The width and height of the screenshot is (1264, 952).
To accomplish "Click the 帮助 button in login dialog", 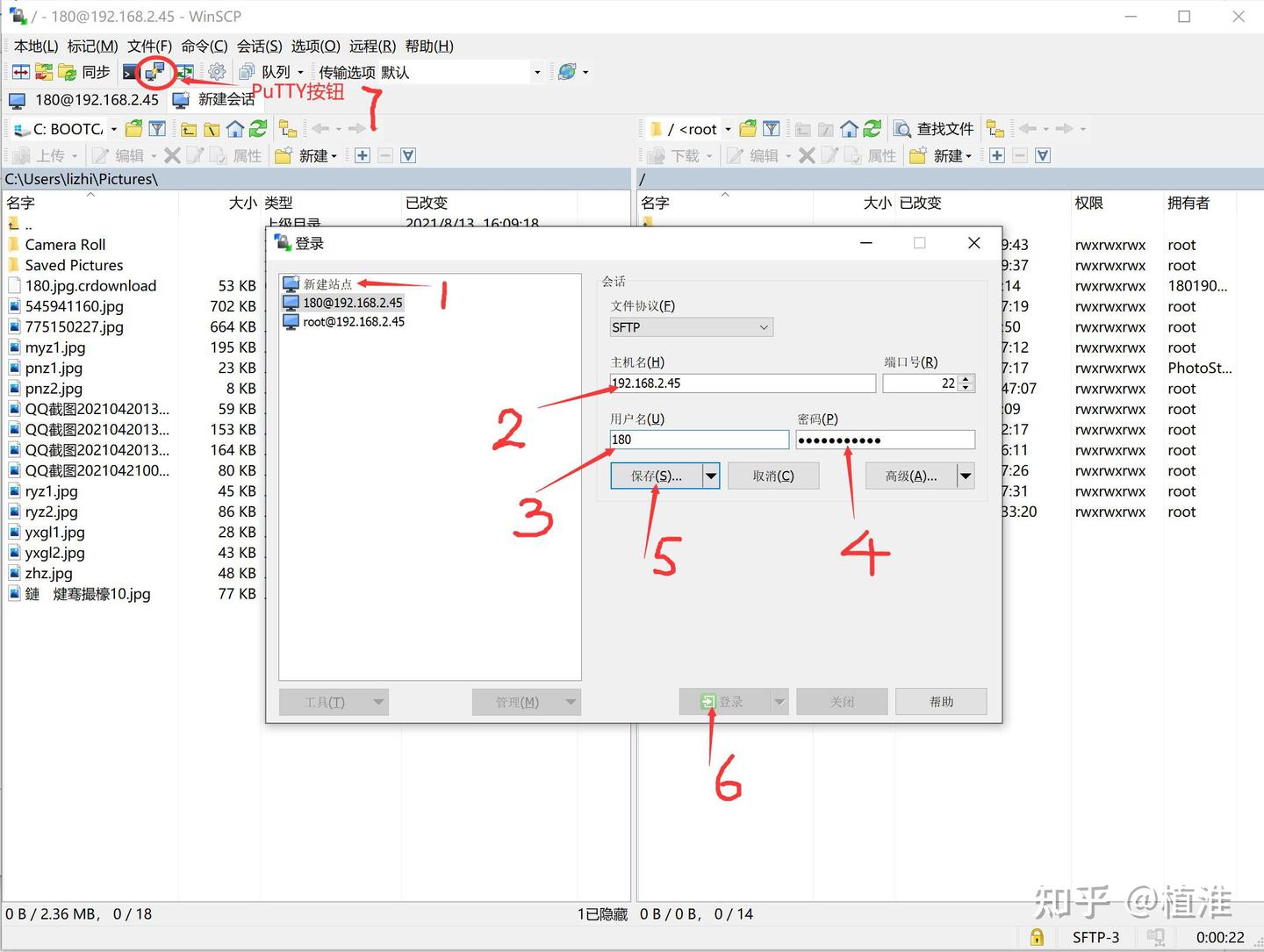I will click(x=941, y=702).
